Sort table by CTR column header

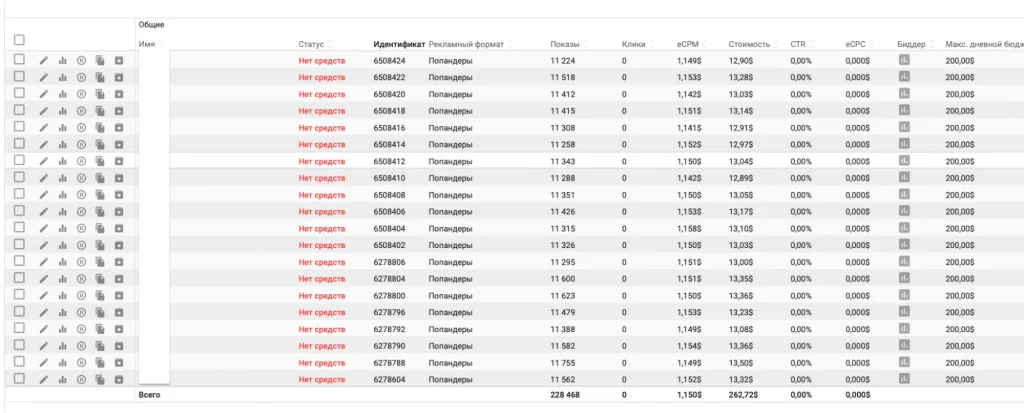point(798,44)
